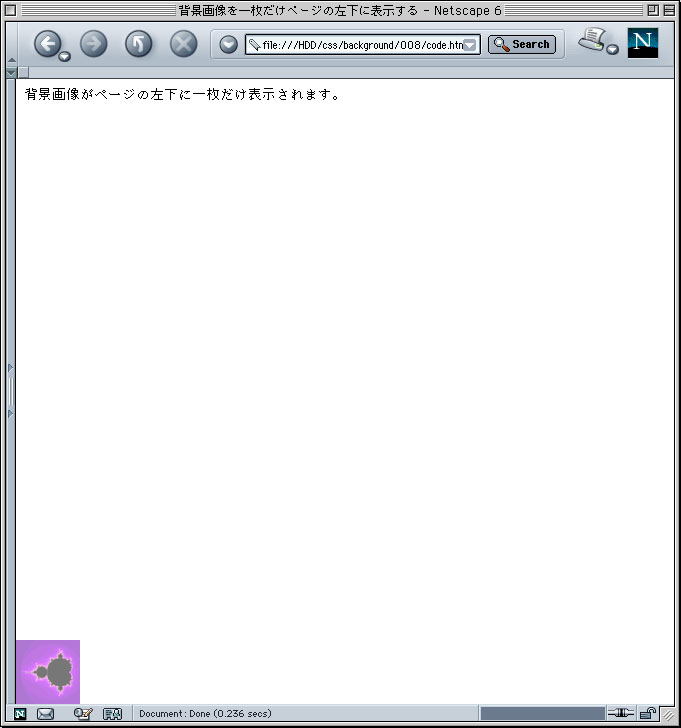Collapse the navigation toolbar with its grippy
This screenshot has width=681, height=728.
click(11, 45)
